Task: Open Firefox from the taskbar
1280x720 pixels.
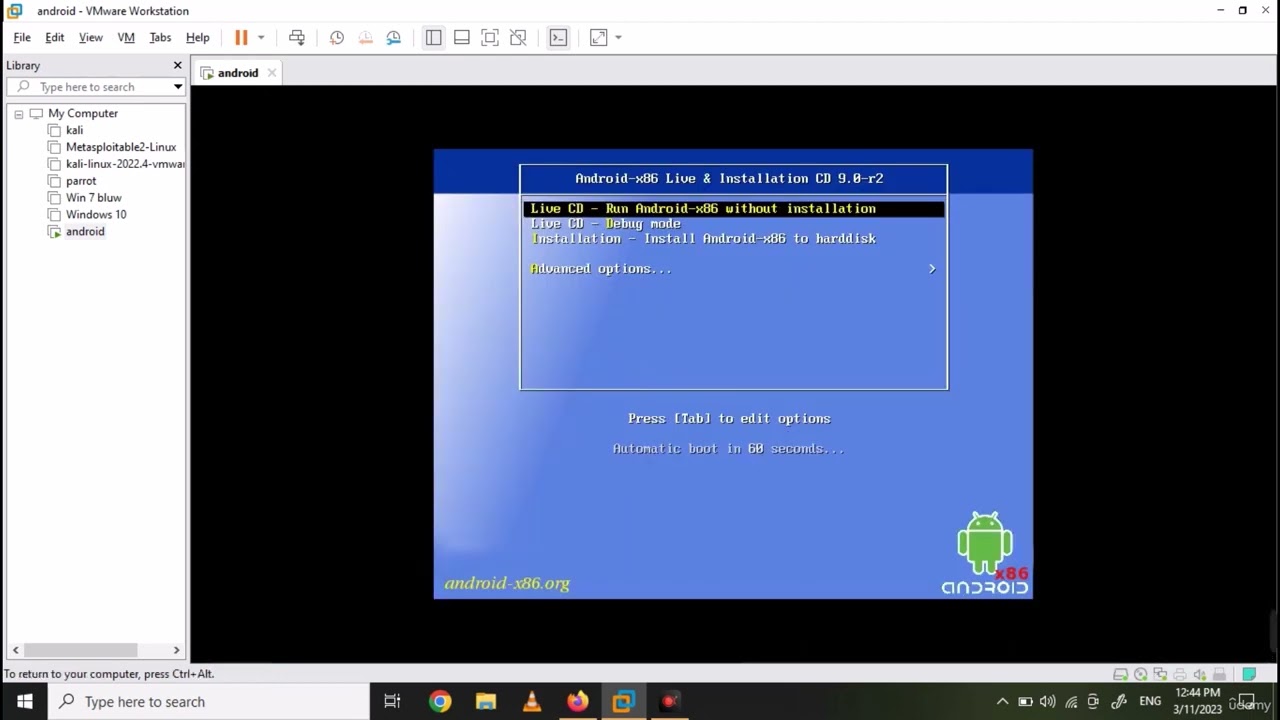Action: 578,702
